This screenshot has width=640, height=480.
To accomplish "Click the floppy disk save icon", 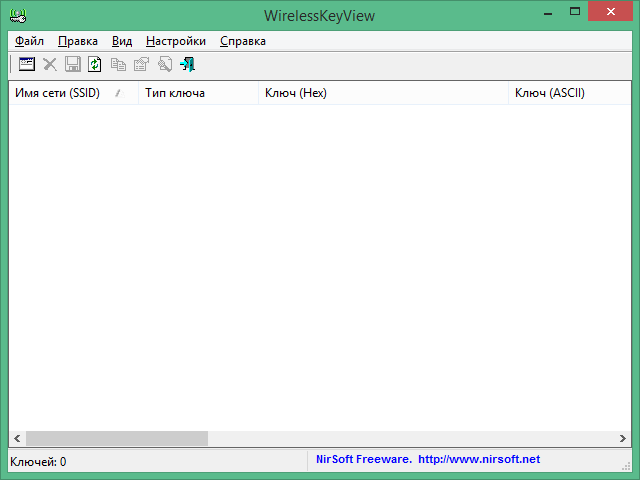I will (x=73, y=64).
